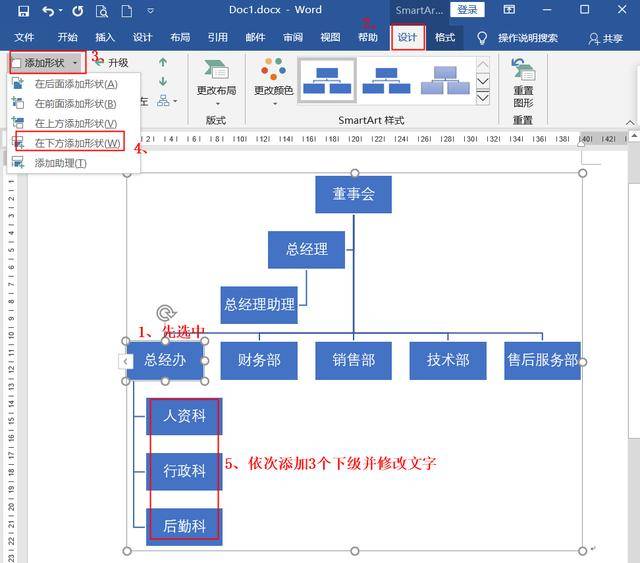Select the SmartArt 格式 tab
The height and width of the screenshot is (563, 640).
click(444, 38)
